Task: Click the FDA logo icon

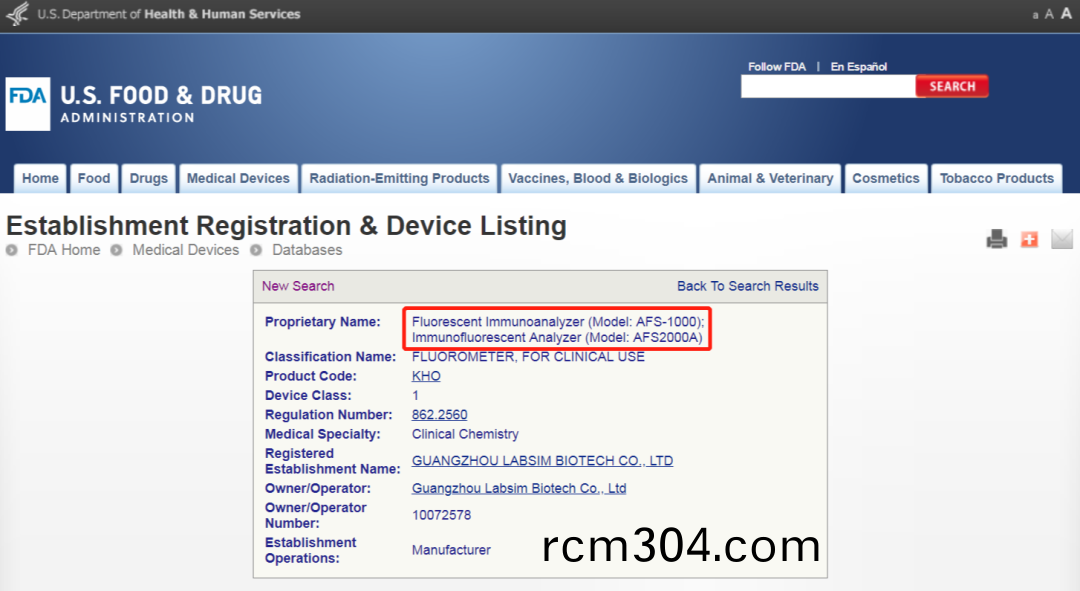Action: [28, 104]
